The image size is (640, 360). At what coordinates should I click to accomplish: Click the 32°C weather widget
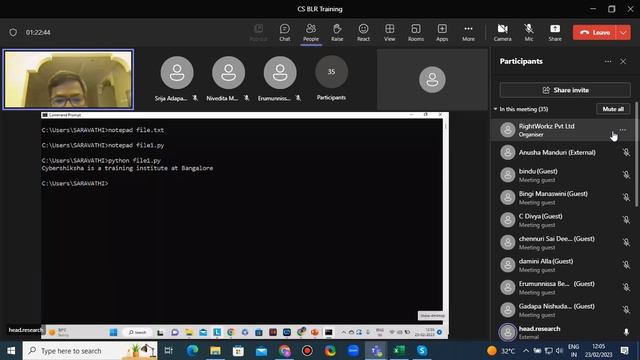501,351
